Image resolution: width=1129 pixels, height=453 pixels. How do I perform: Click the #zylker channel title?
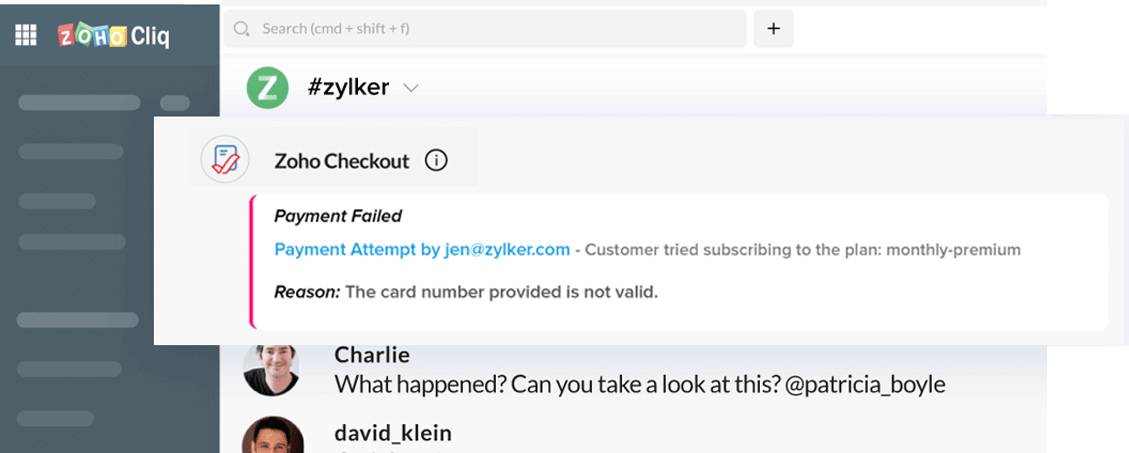(348, 88)
